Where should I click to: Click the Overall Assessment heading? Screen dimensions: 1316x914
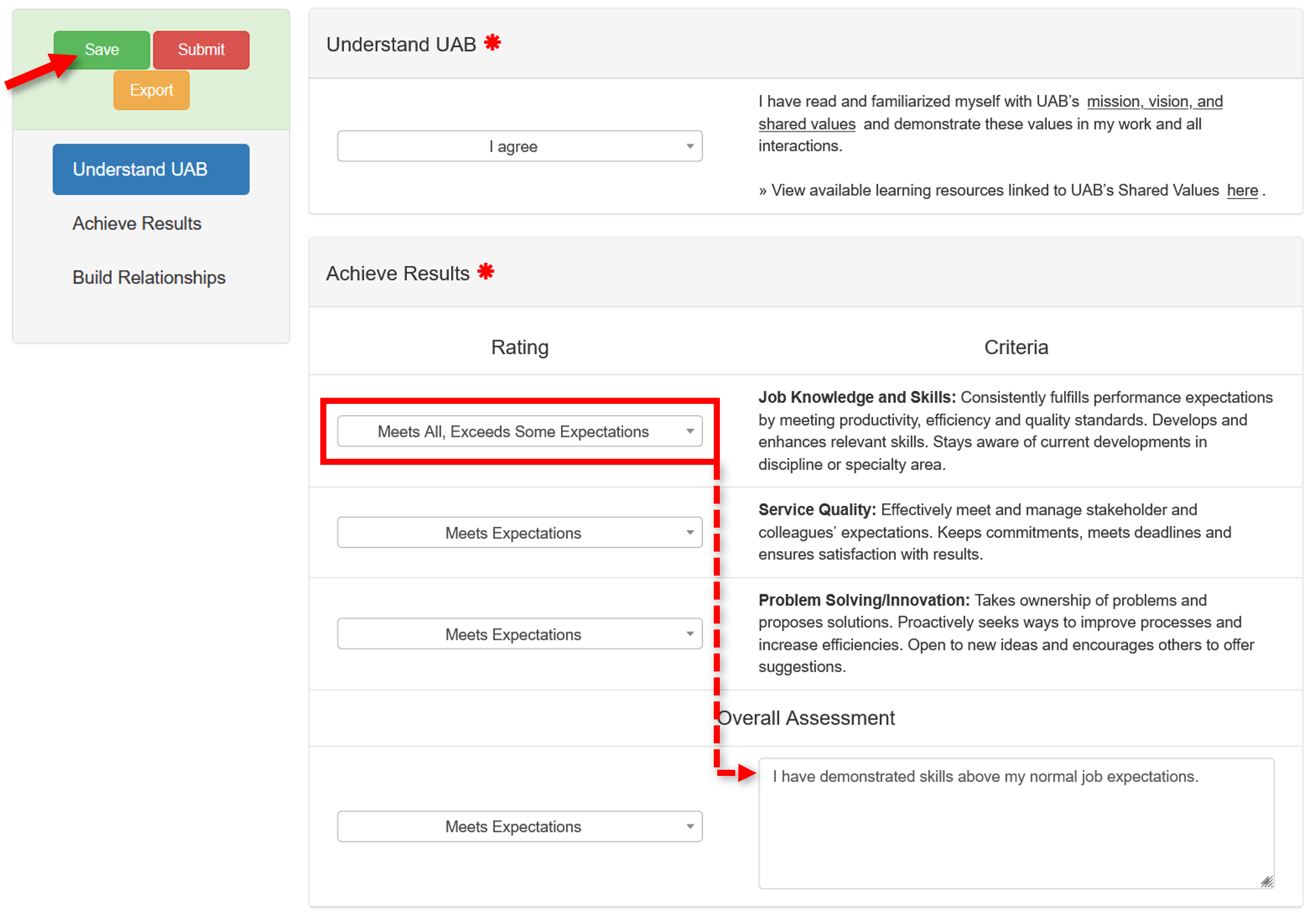pyautogui.click(x=805, y=717)
